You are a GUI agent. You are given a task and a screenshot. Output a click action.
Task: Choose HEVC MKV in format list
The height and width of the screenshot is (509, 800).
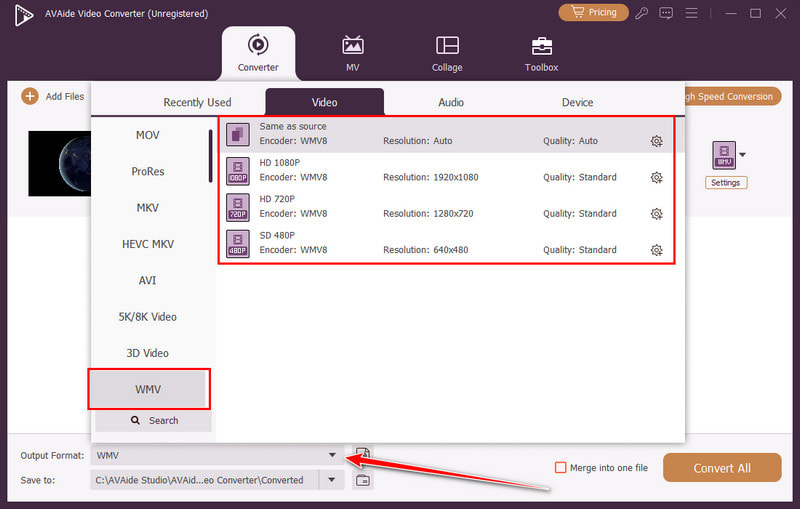pyautogui.click(x=147, y=244)
